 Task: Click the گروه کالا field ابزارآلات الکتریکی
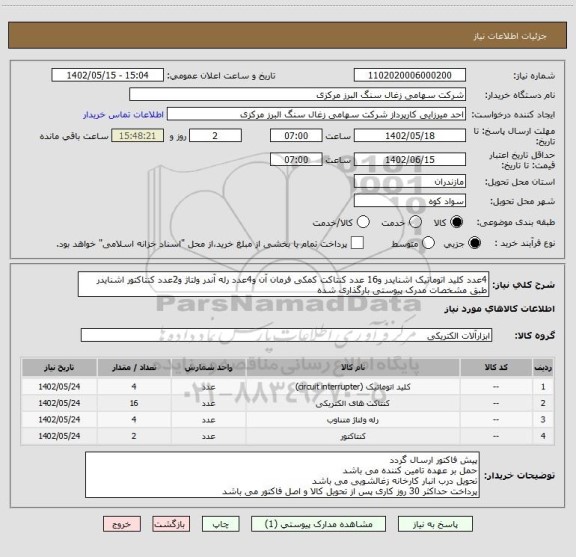coord(286,335)
